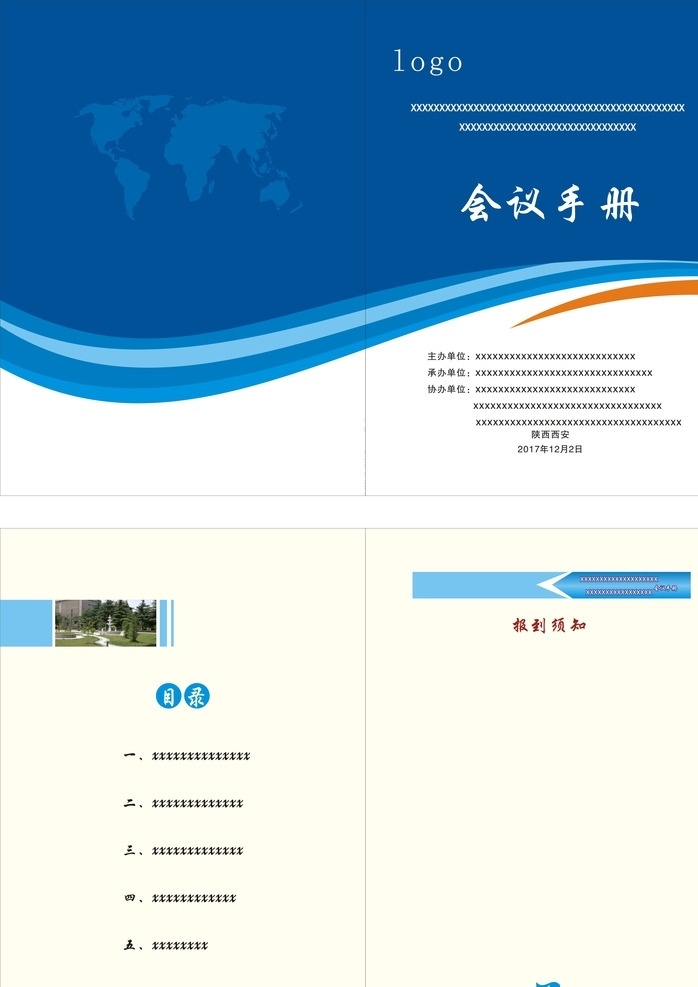Select the 承办单位 line
Image resolution: width=698 pixels, height=987 pixels.
[539, 373]
